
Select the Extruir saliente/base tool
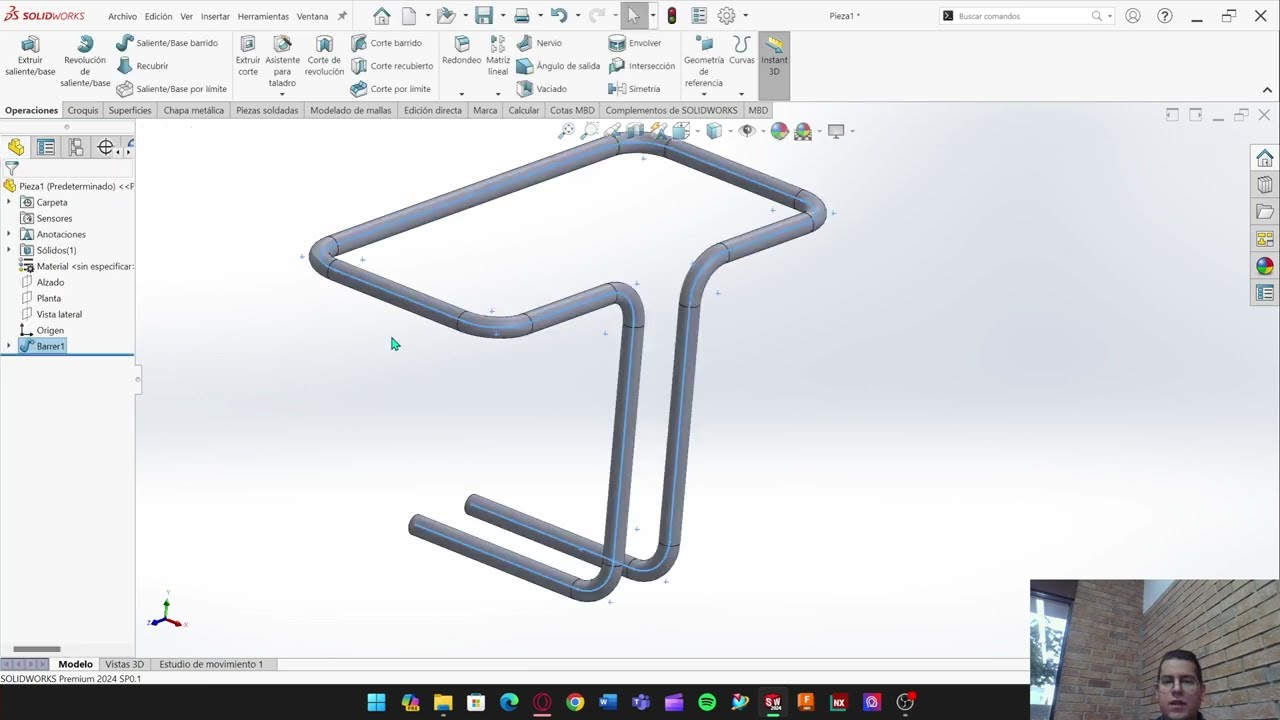coord(30,56)
